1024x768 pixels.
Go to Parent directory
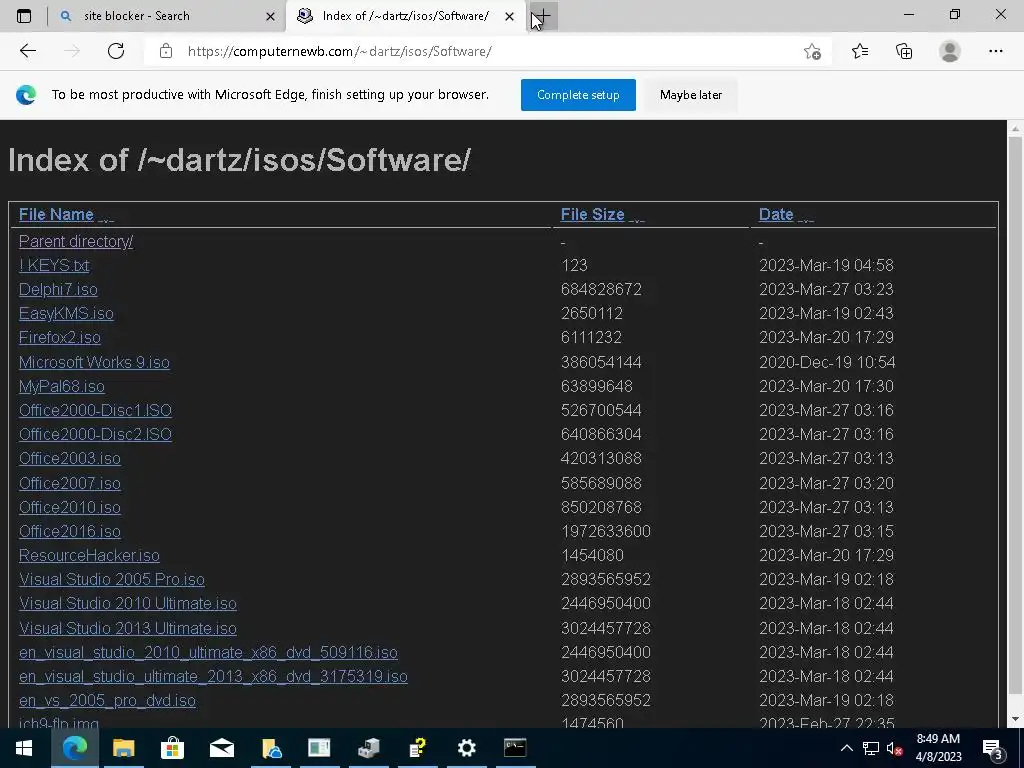[76, 241]
